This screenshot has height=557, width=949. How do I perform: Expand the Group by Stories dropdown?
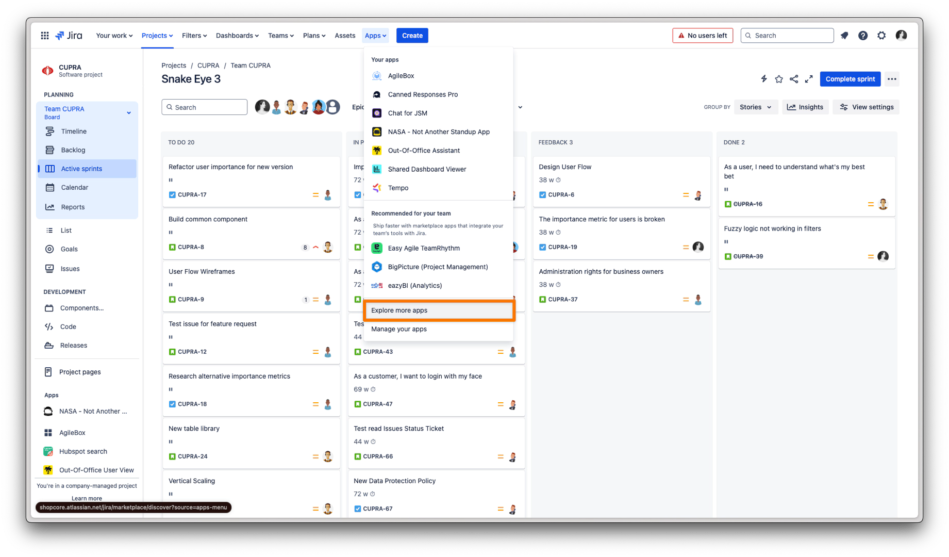(756, 107)
